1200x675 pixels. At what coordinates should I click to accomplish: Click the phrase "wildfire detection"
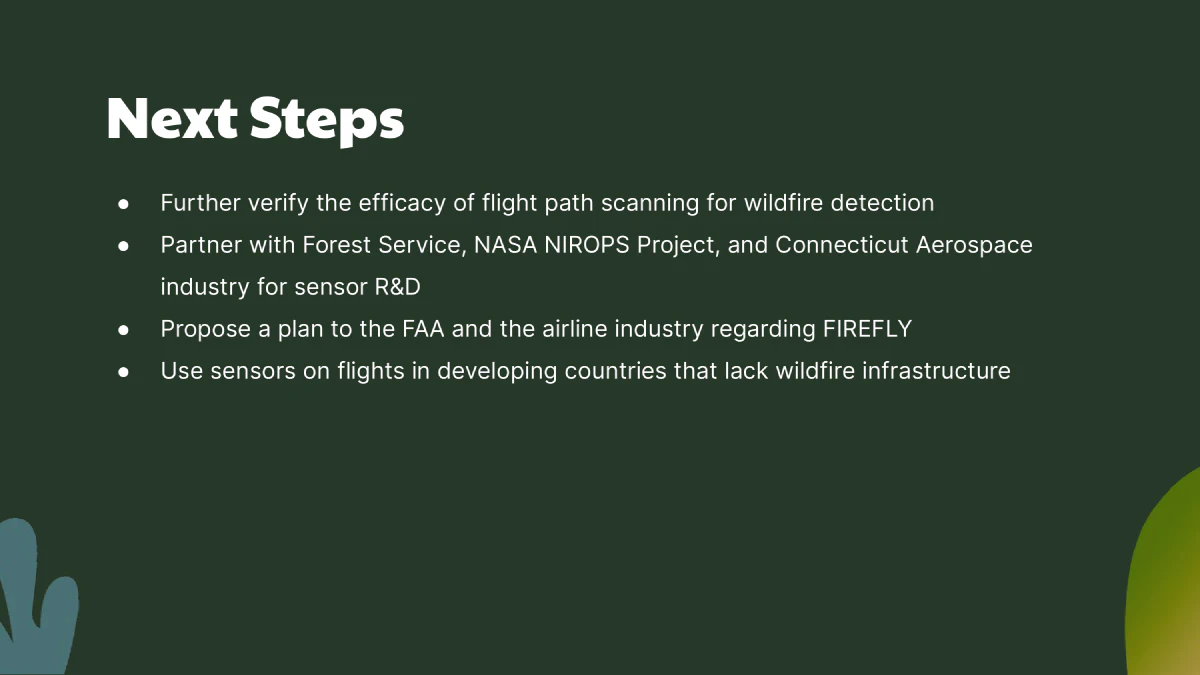pos(838,203)
